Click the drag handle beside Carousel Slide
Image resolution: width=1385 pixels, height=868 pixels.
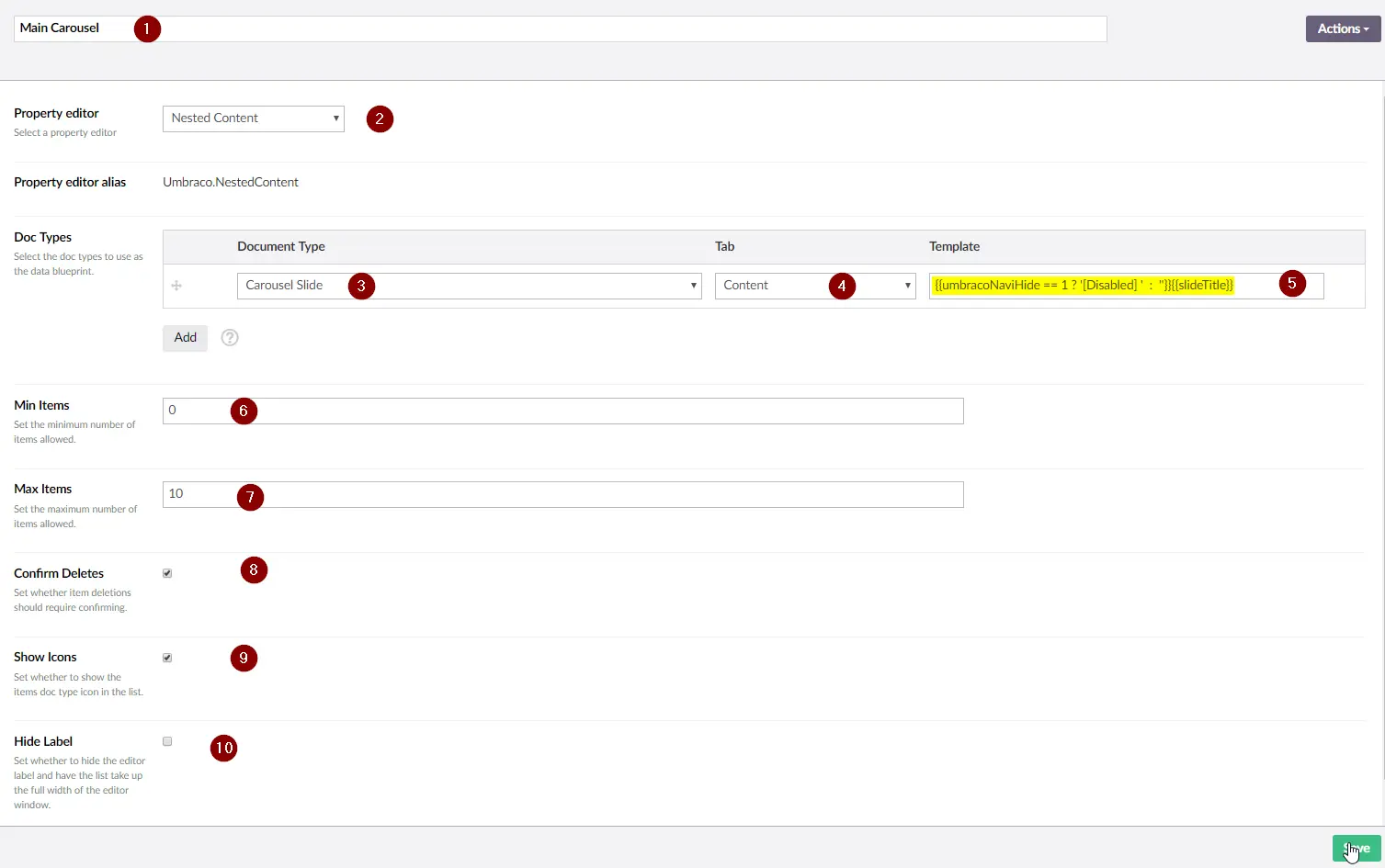pos(176,286)
